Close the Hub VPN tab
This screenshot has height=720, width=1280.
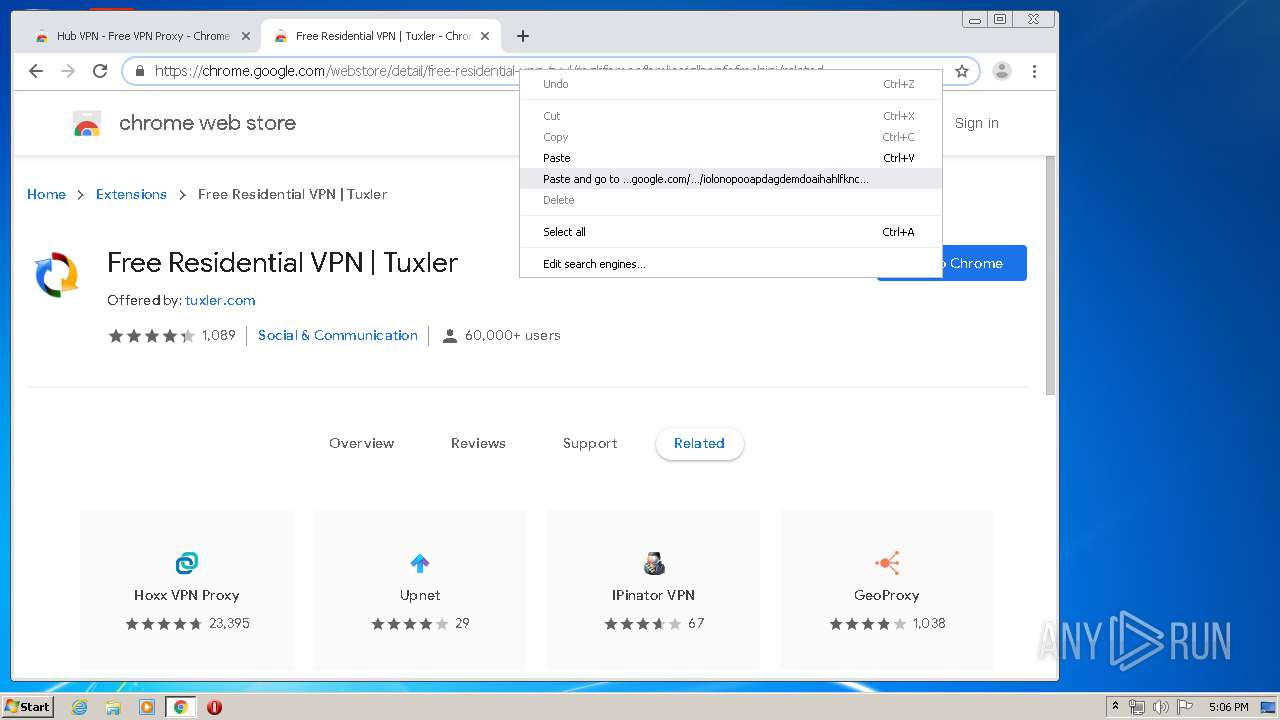tap(246, 36)
